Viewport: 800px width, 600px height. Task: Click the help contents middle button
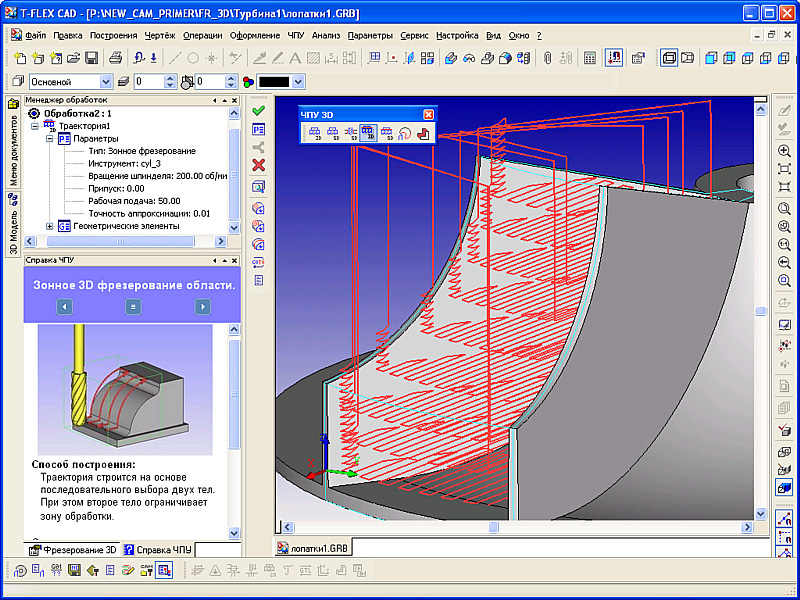tap(133, 307)
